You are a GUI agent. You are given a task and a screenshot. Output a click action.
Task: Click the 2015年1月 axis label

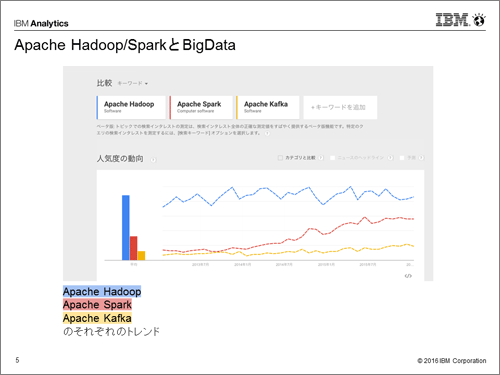[x=326, y=264]
